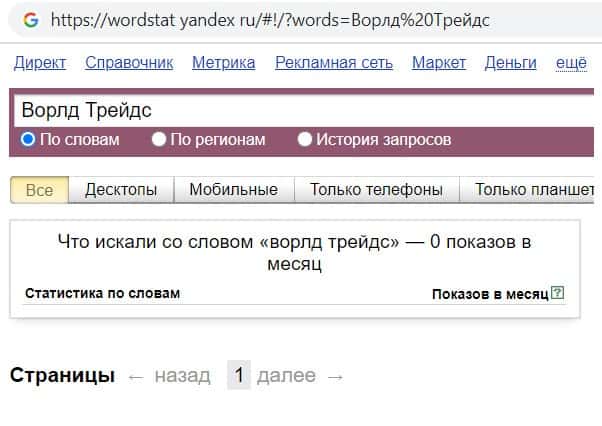The image size is (602, 426).
Task: Open the Справочник link
Action: tap(129, 63)
